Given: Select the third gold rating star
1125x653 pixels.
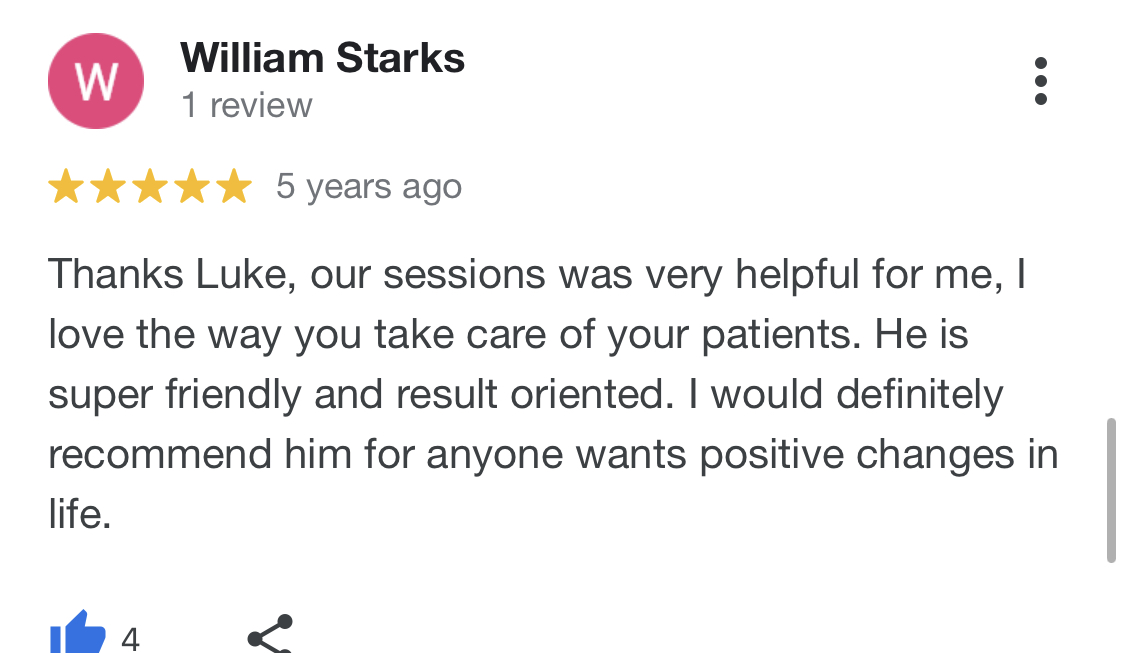Looking at the screenshot, I should tap(150, 187).
